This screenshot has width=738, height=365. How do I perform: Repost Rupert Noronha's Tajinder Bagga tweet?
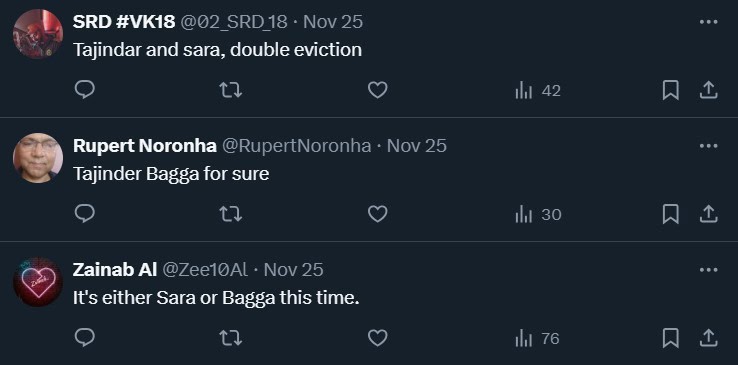(x=231, y=214)
